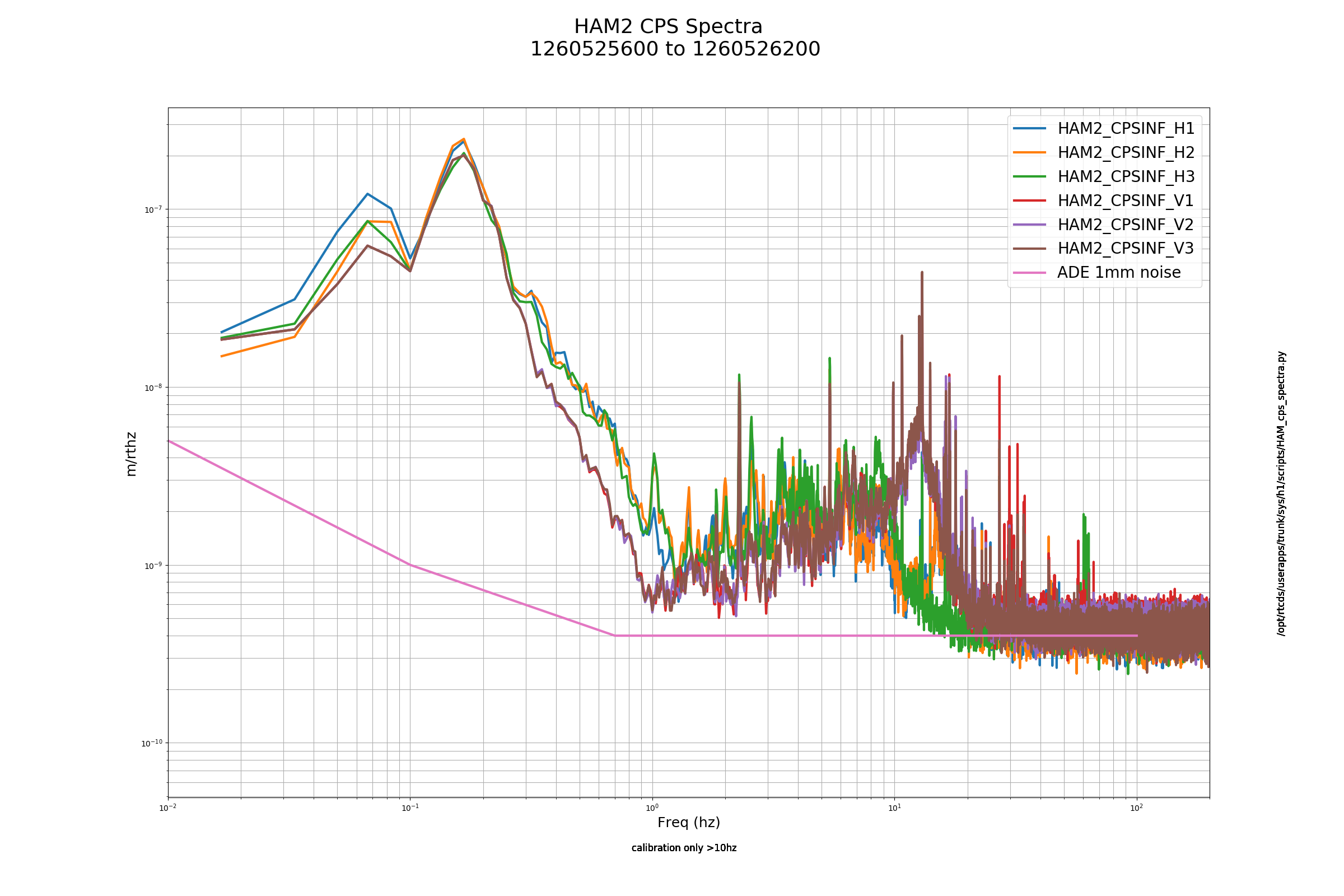1344x896 pixels.
Task: Click the calibration only >10hz note
Action: pyautogui.click(x=684, y=848)
